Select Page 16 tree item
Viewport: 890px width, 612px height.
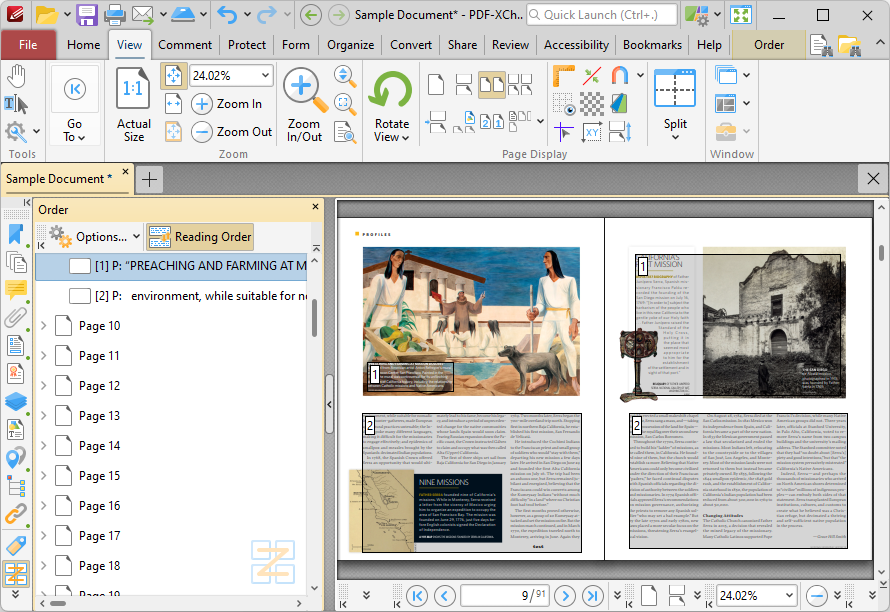(x=99, y=506)
